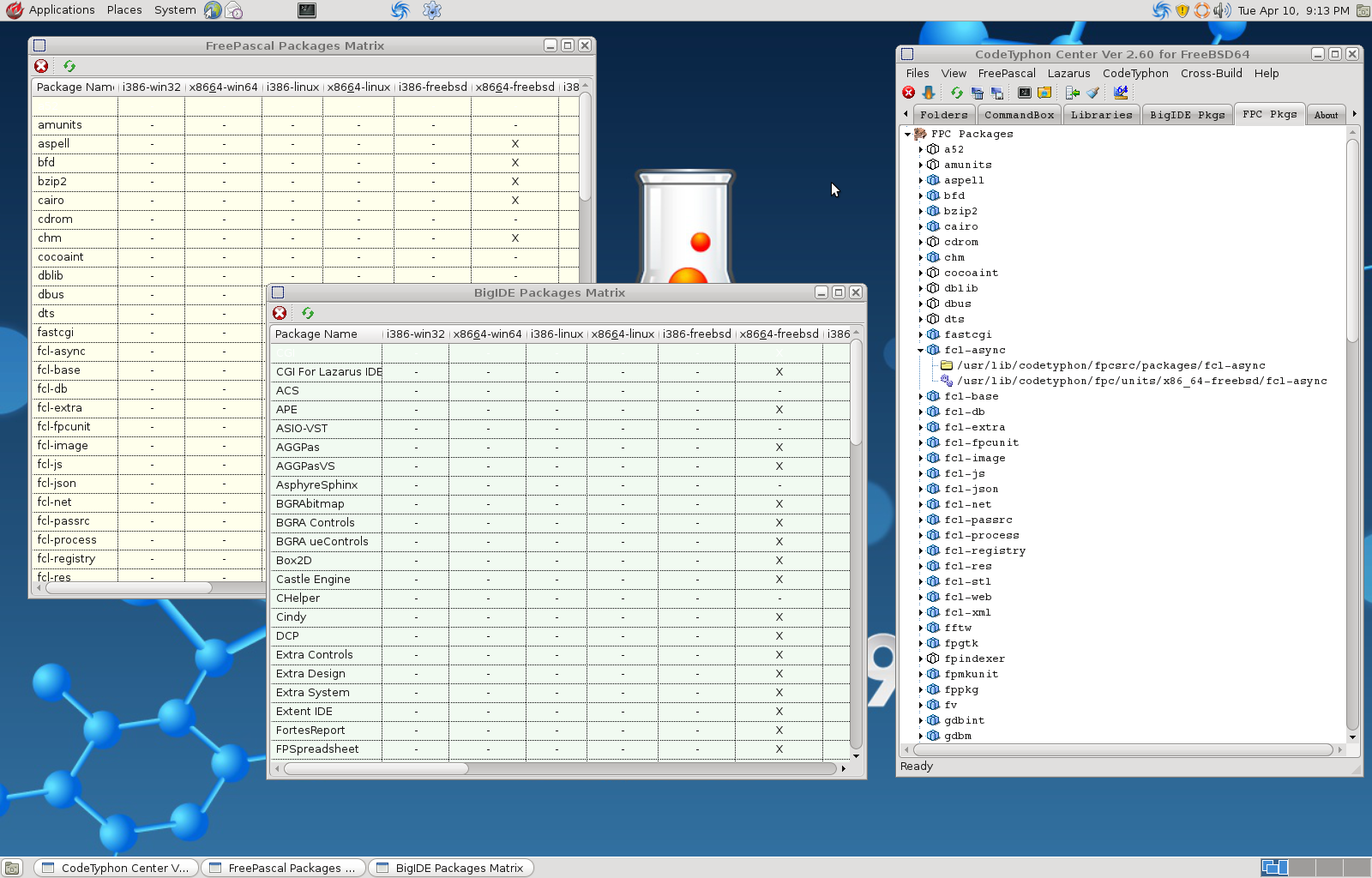Click green refresh icon in FreePascal Packages Matrix
This screenshot has width=1372, height=878.
pos(69,66)
